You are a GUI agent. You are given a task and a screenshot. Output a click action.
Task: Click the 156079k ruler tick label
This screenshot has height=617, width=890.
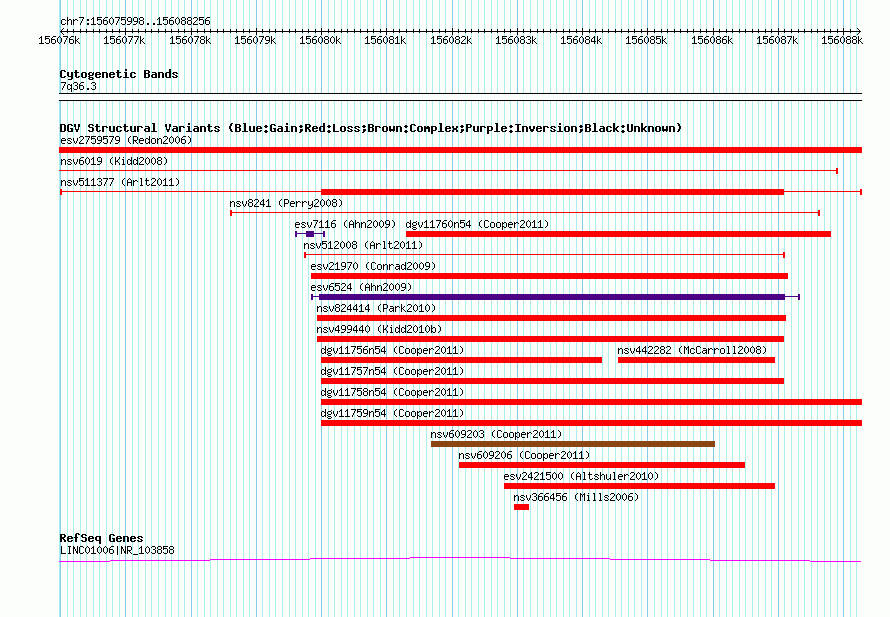tap(255, 40)
